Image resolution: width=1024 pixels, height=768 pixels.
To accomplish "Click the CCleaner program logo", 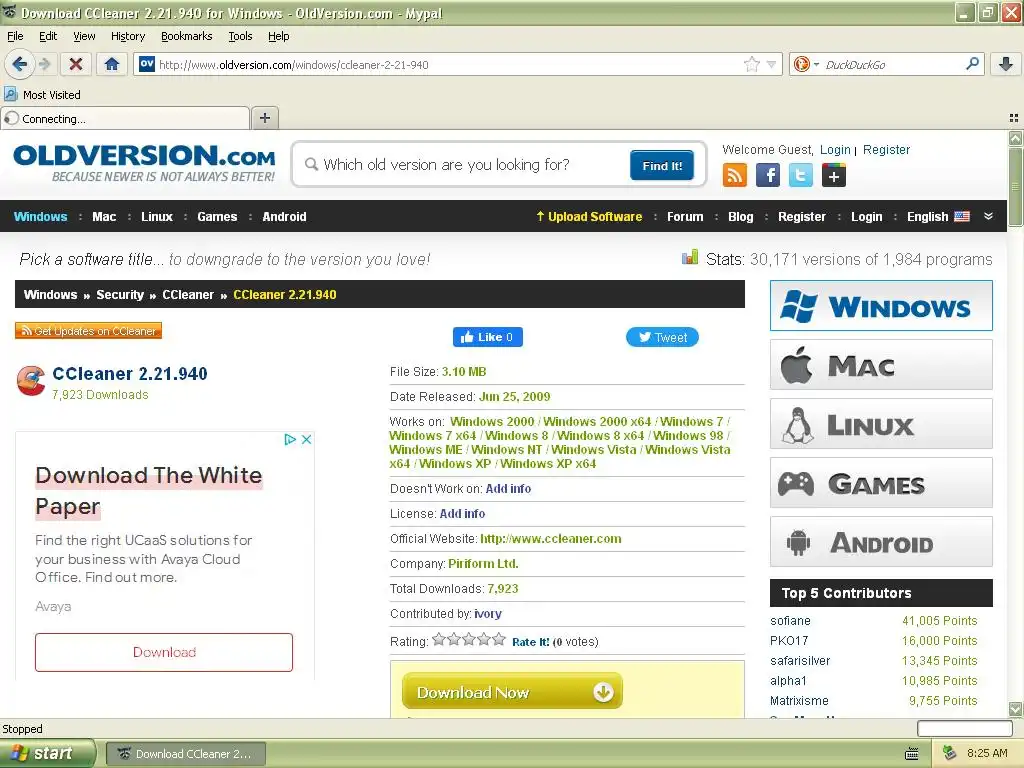I will point(31,381).
